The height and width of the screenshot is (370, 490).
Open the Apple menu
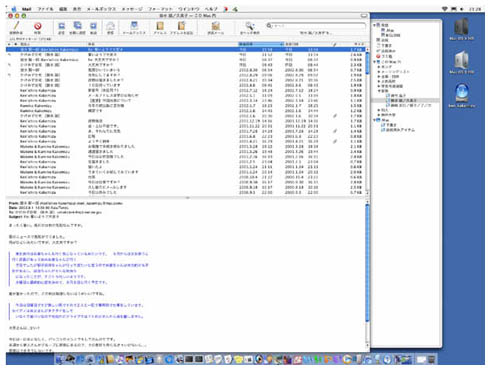(x=14, y=9)
